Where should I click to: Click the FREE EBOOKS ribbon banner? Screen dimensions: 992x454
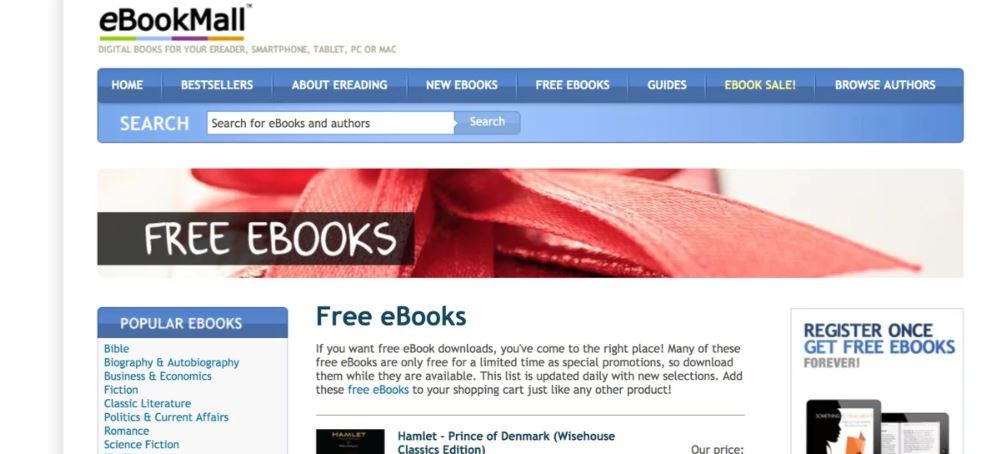pos(530,223)
